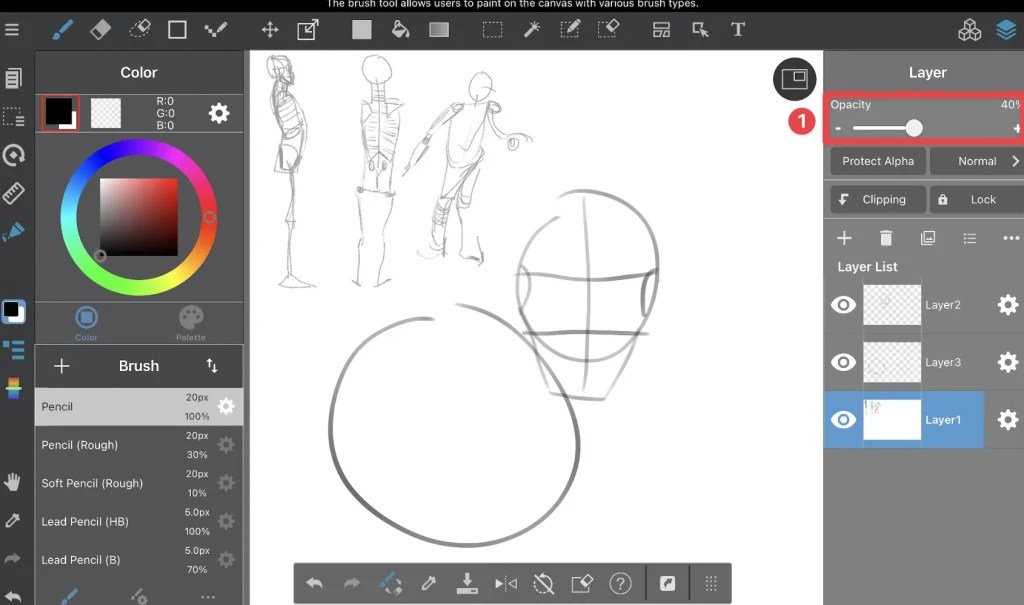Click the Divide/panel layout tool
The width and height of the screenshot is (1024, 605).
click(661, 29)
